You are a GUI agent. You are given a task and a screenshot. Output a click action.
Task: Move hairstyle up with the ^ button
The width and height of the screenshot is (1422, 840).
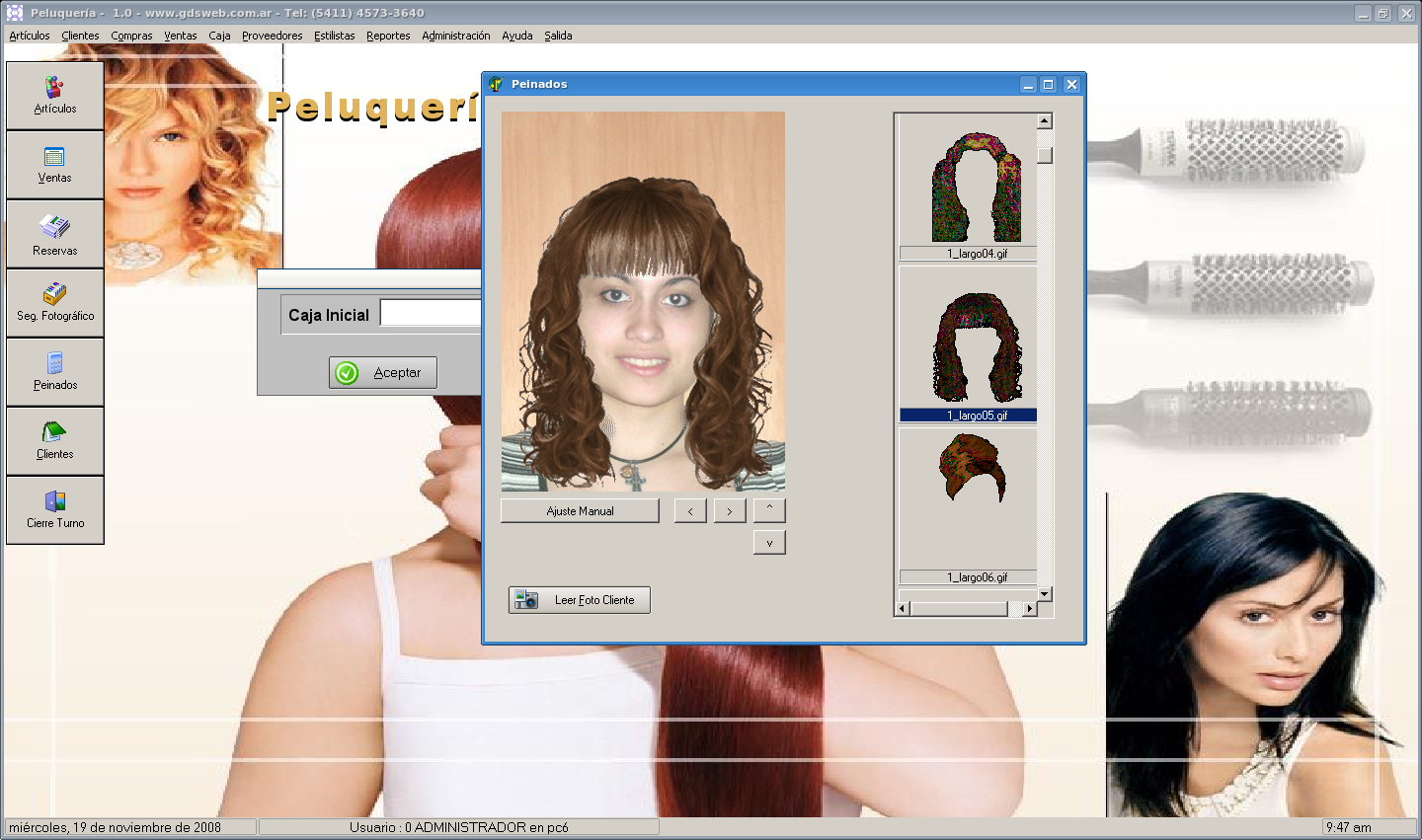pyautogui.click(x=769, y=510)
